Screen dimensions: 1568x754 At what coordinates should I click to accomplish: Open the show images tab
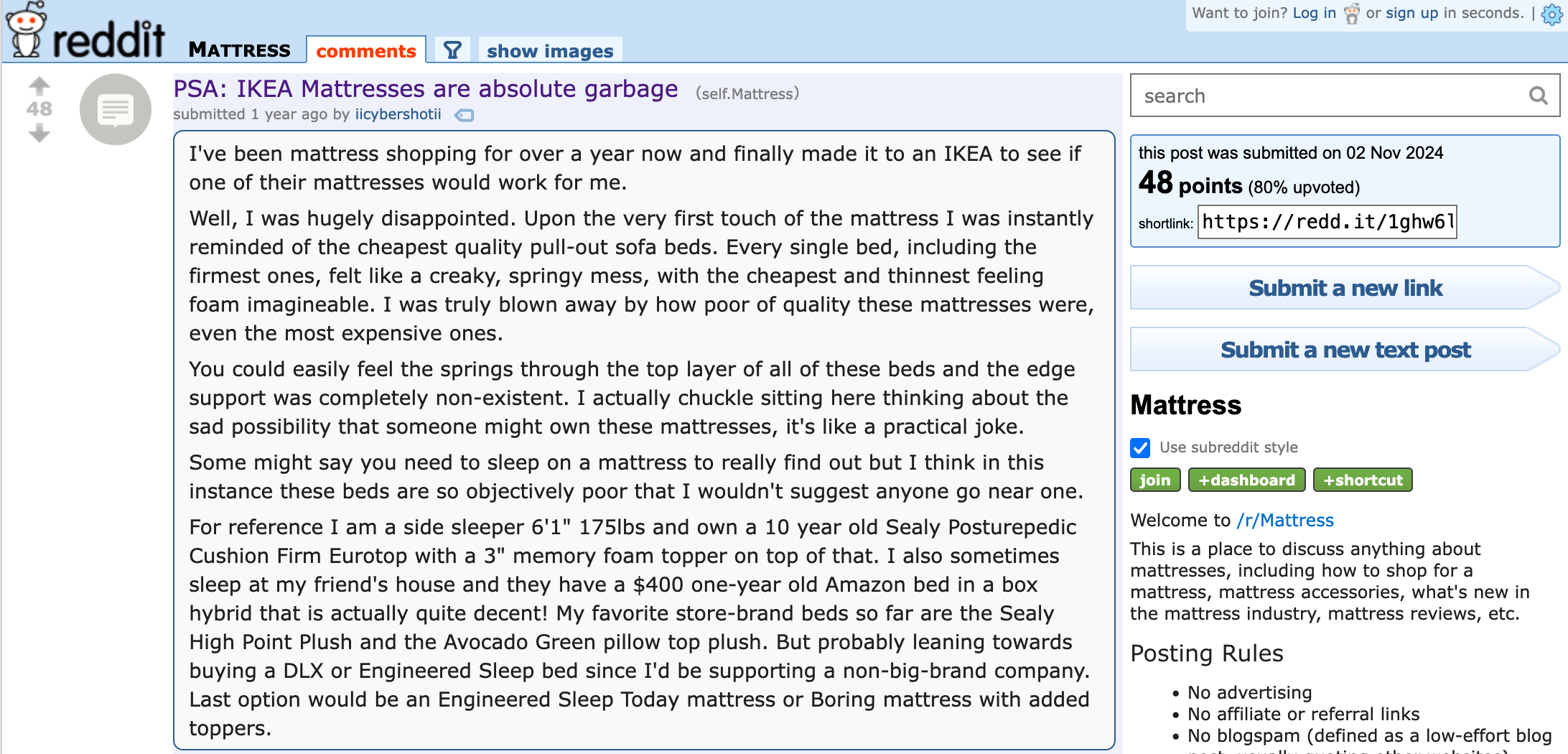click(x=550, y=51)
